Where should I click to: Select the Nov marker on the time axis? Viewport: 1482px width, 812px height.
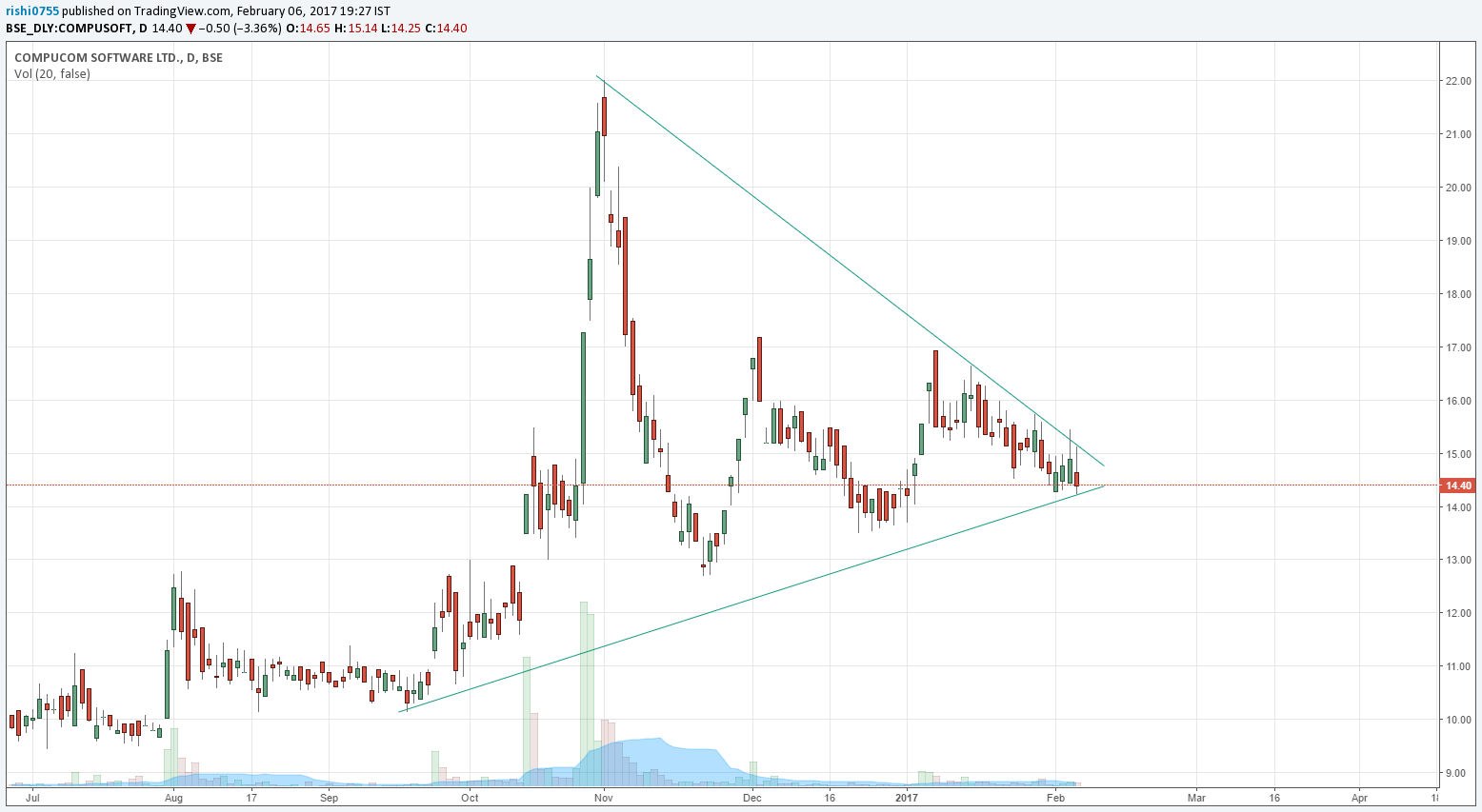point(602,798)
